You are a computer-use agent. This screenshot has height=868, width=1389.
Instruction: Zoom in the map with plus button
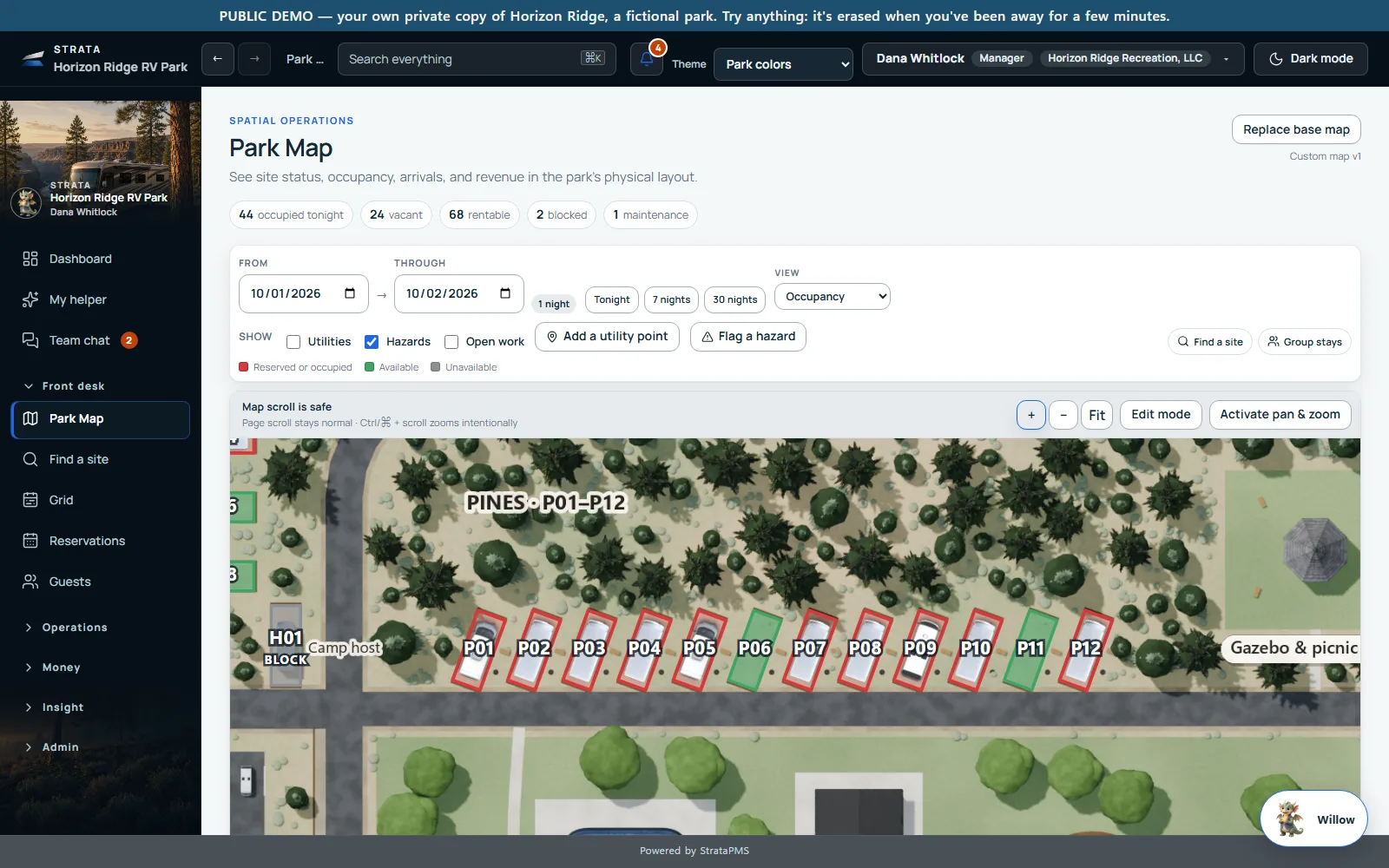click(x=1031, y=415)
